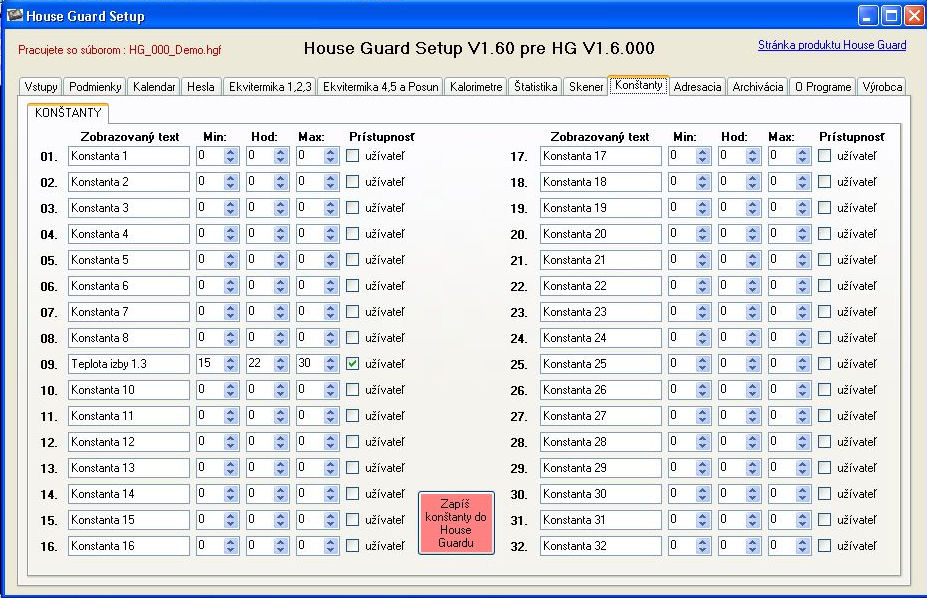Select the Konstanta 28 text field

(601, 442)
